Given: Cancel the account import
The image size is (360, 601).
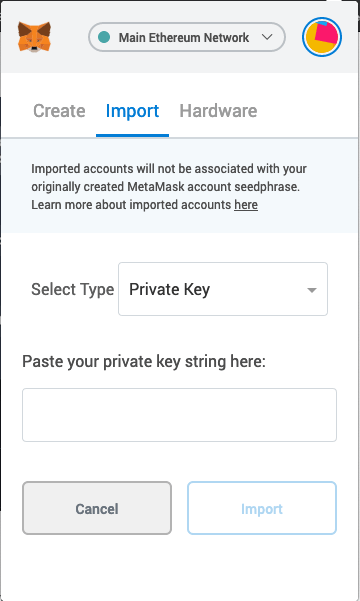Looking at the screenshot, I should (x=97, y=508).
